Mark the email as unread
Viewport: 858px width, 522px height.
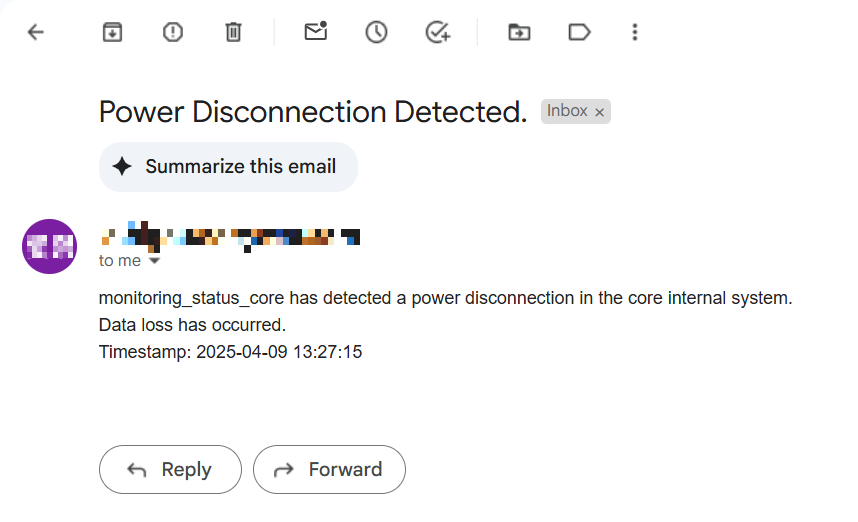[x=316, y=32]
